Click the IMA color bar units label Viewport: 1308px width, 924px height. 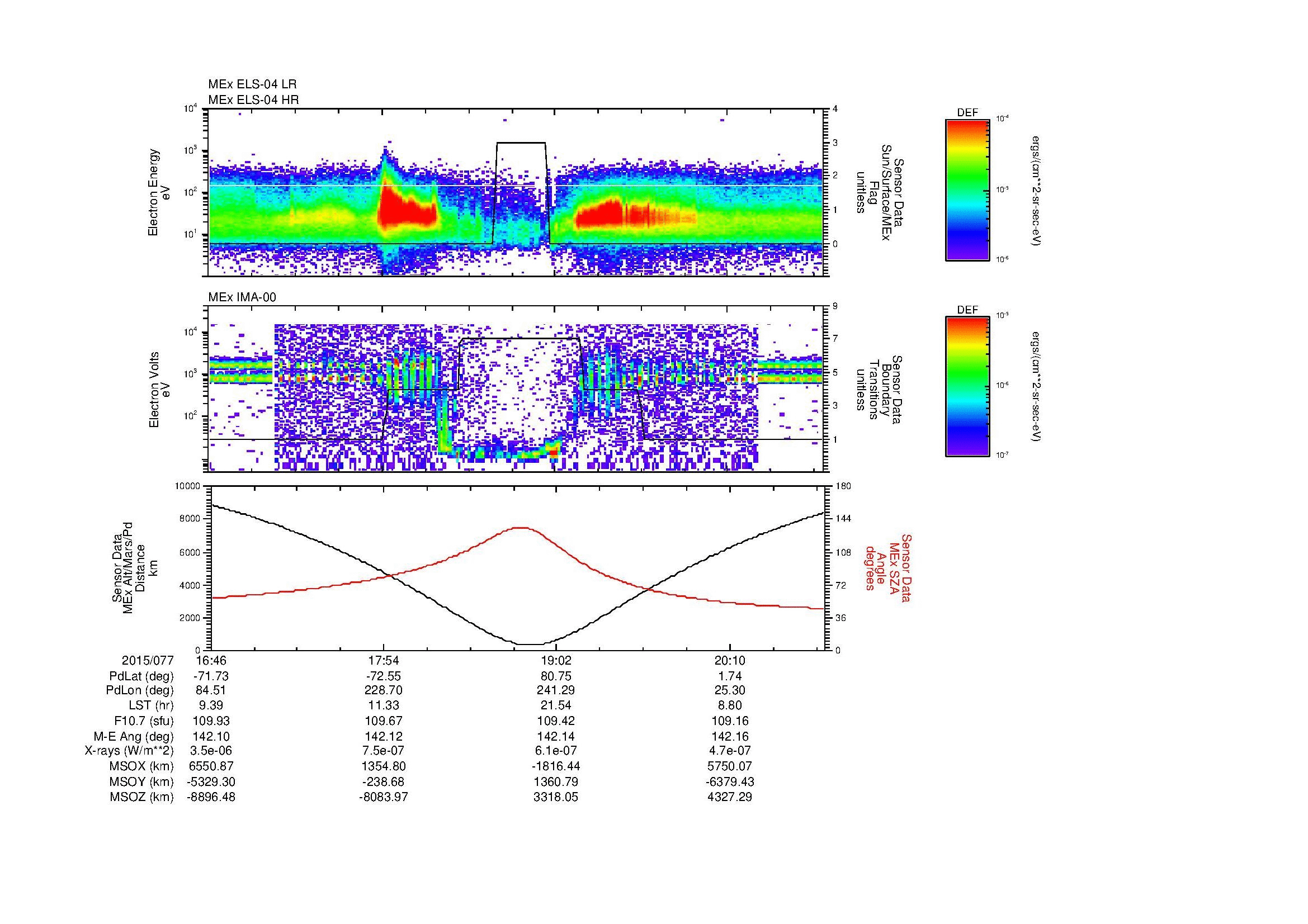pos(1037,387)
